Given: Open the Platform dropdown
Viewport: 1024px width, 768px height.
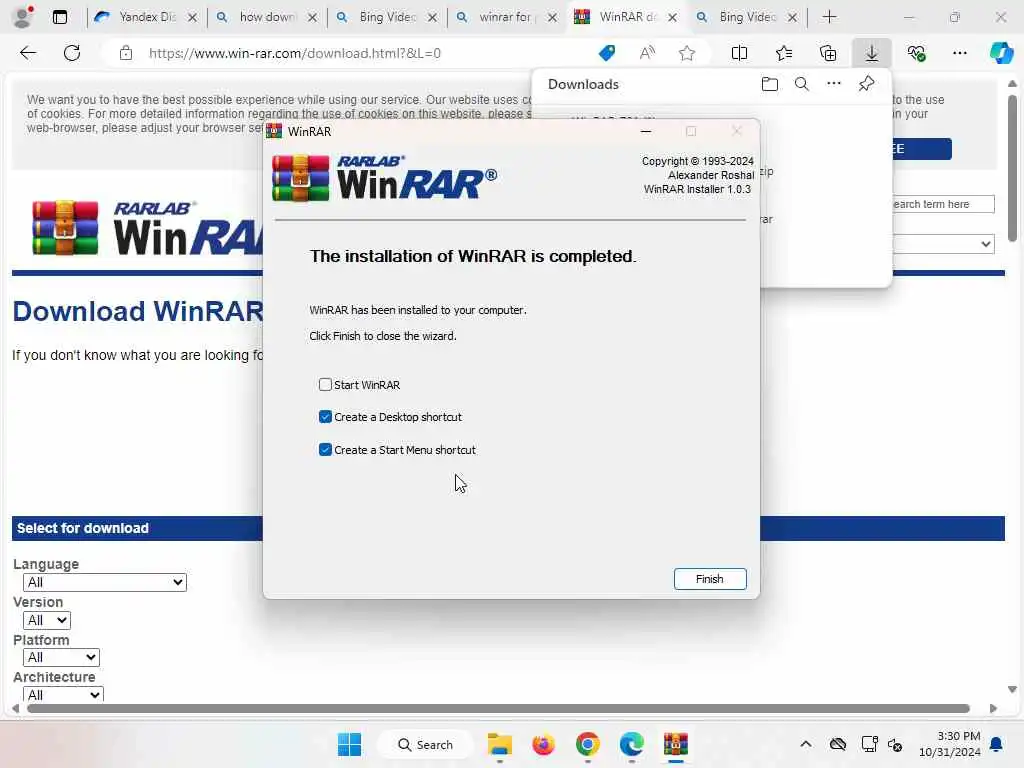Looking at the screenshot, I should click(61, 657).
